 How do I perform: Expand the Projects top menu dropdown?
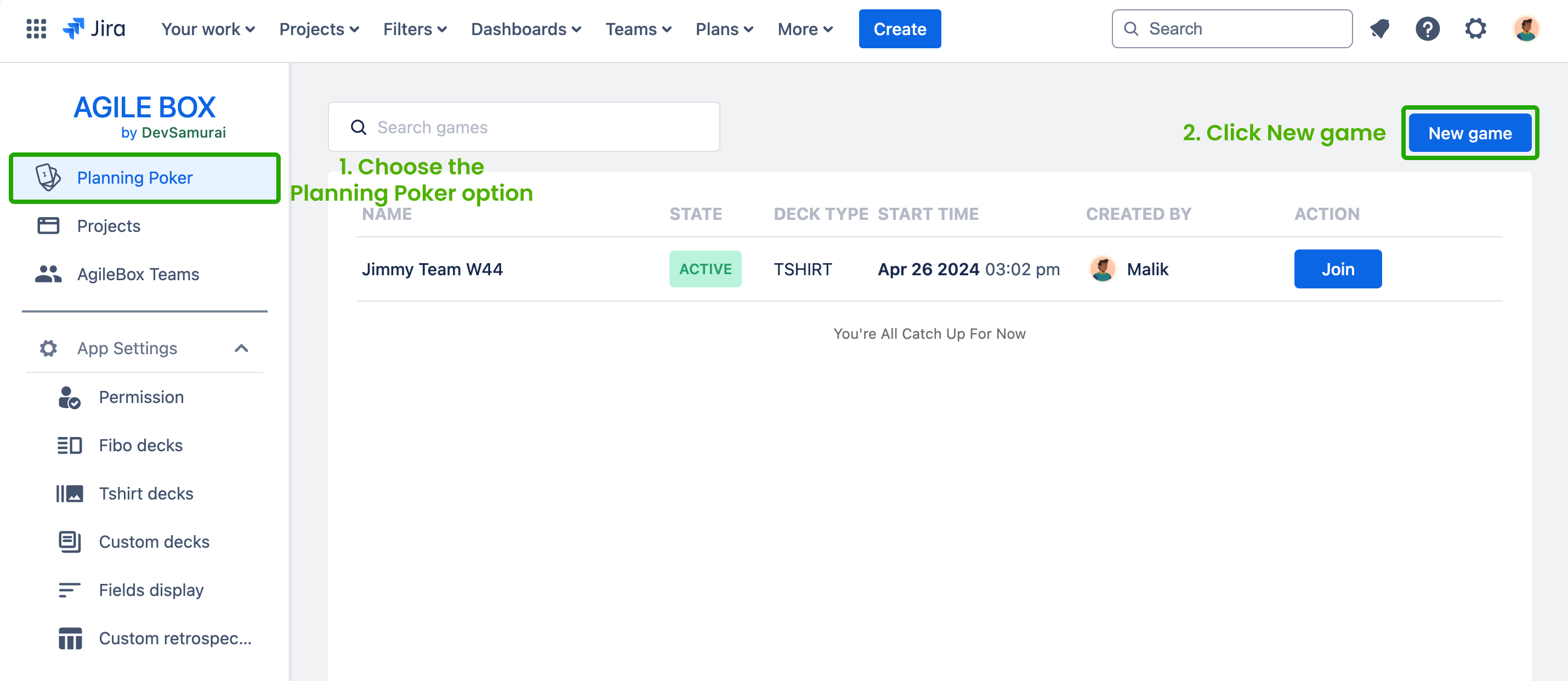click(x=319, y=29)
